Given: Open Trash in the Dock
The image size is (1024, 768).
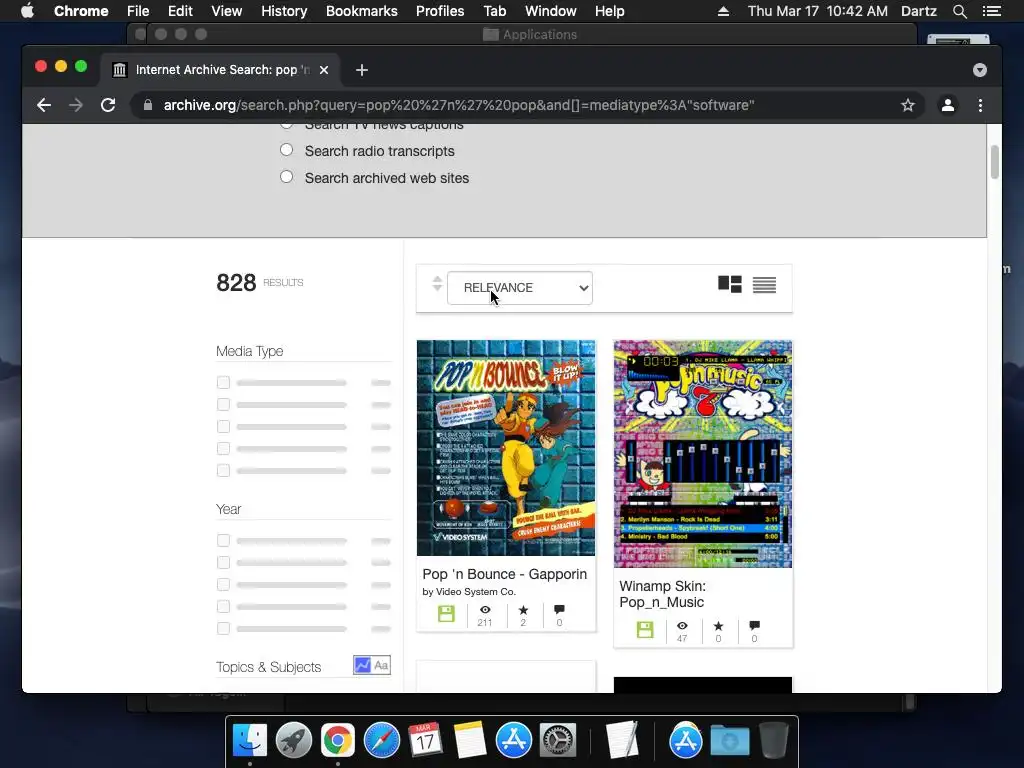Looking at the screenshot, I should pyautogui.click(x=774, y=741).
